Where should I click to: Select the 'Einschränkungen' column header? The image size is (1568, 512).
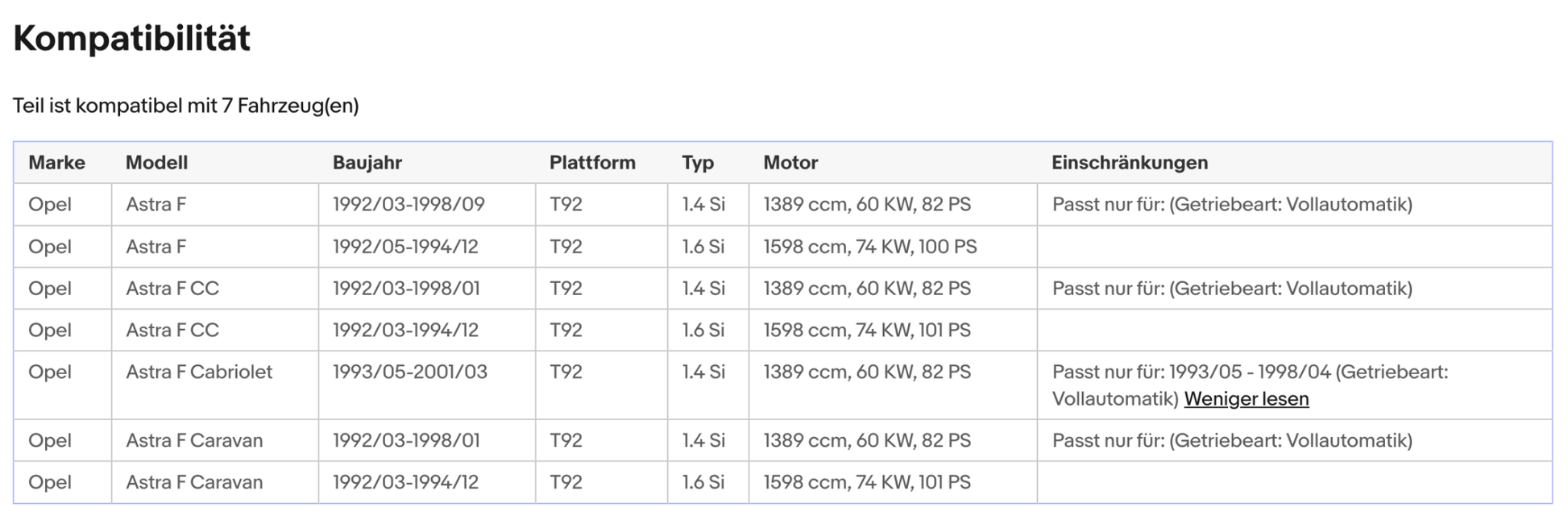click(1130, 162)
